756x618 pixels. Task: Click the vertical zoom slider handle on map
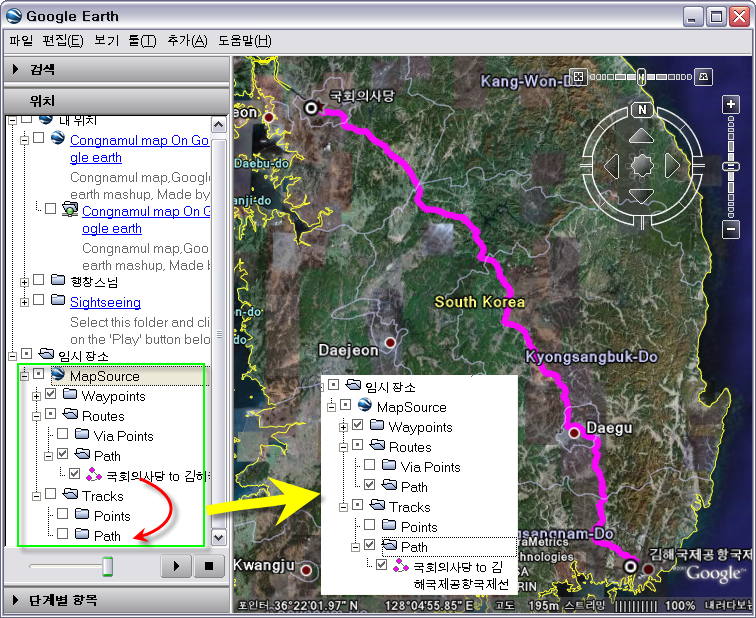click(731, 166)
